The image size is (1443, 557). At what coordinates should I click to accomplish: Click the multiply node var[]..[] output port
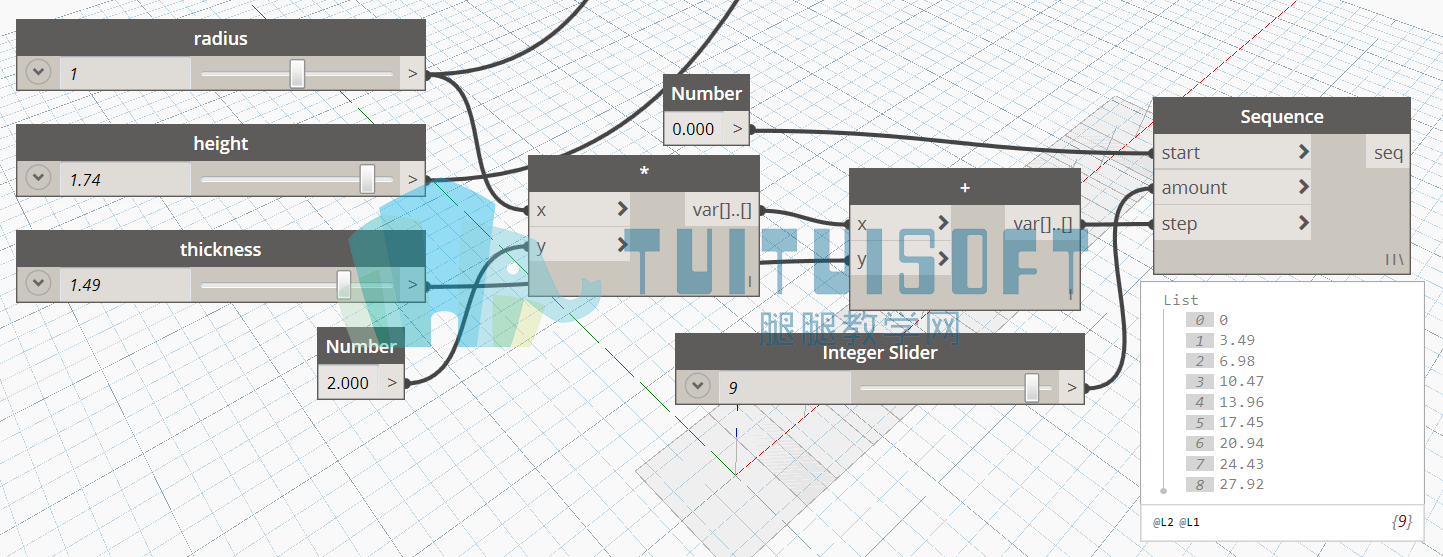721,210
